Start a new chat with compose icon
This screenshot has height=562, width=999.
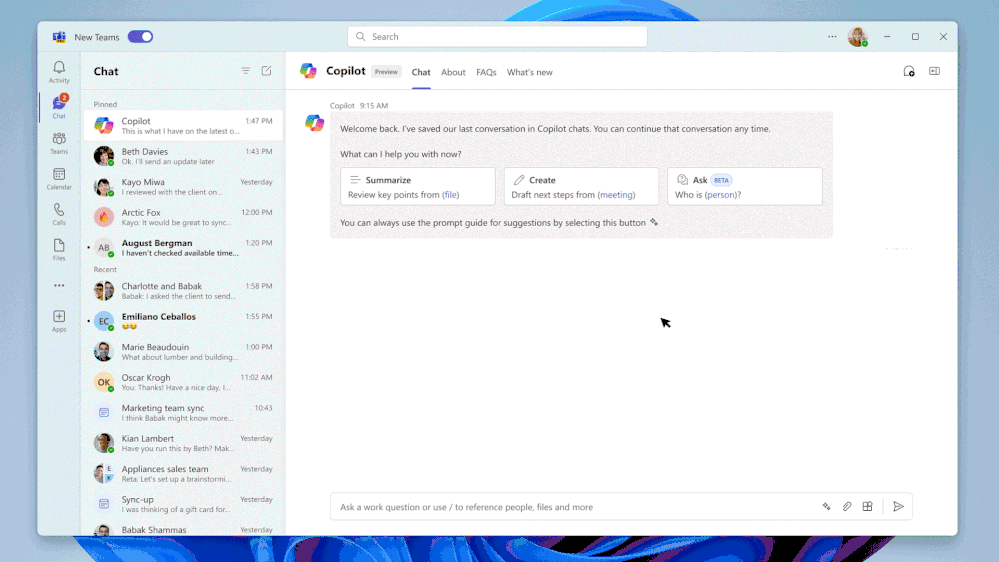[x=266, y=71]
